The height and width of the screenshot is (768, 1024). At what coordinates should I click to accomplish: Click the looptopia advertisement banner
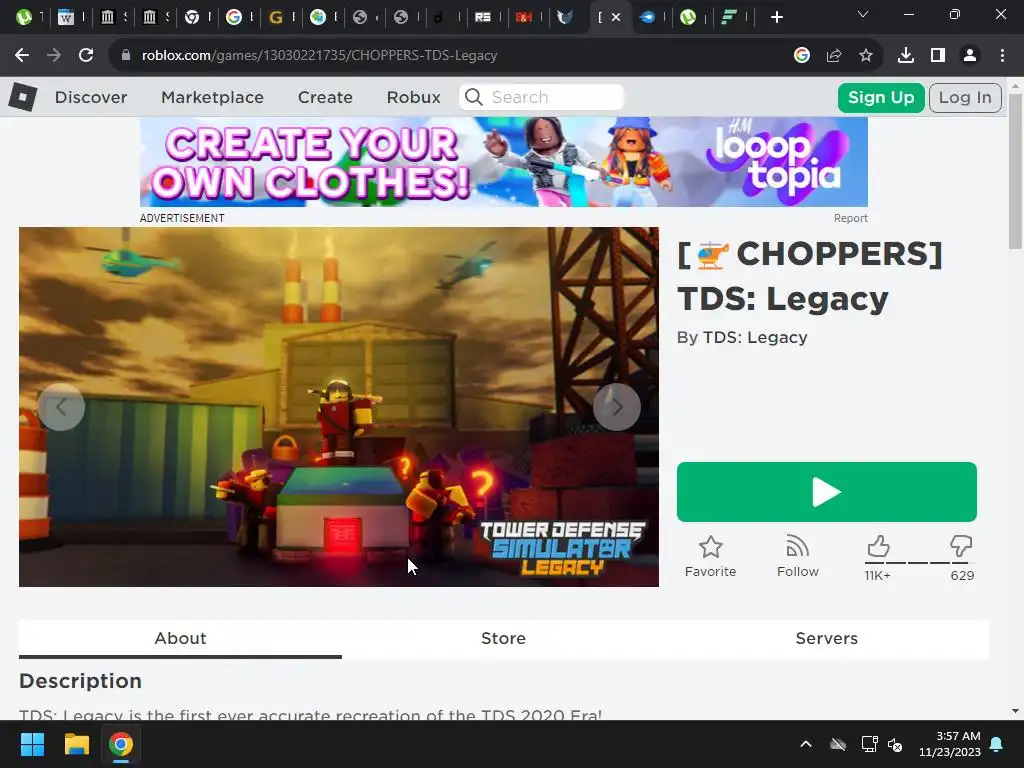coord(504,162)
